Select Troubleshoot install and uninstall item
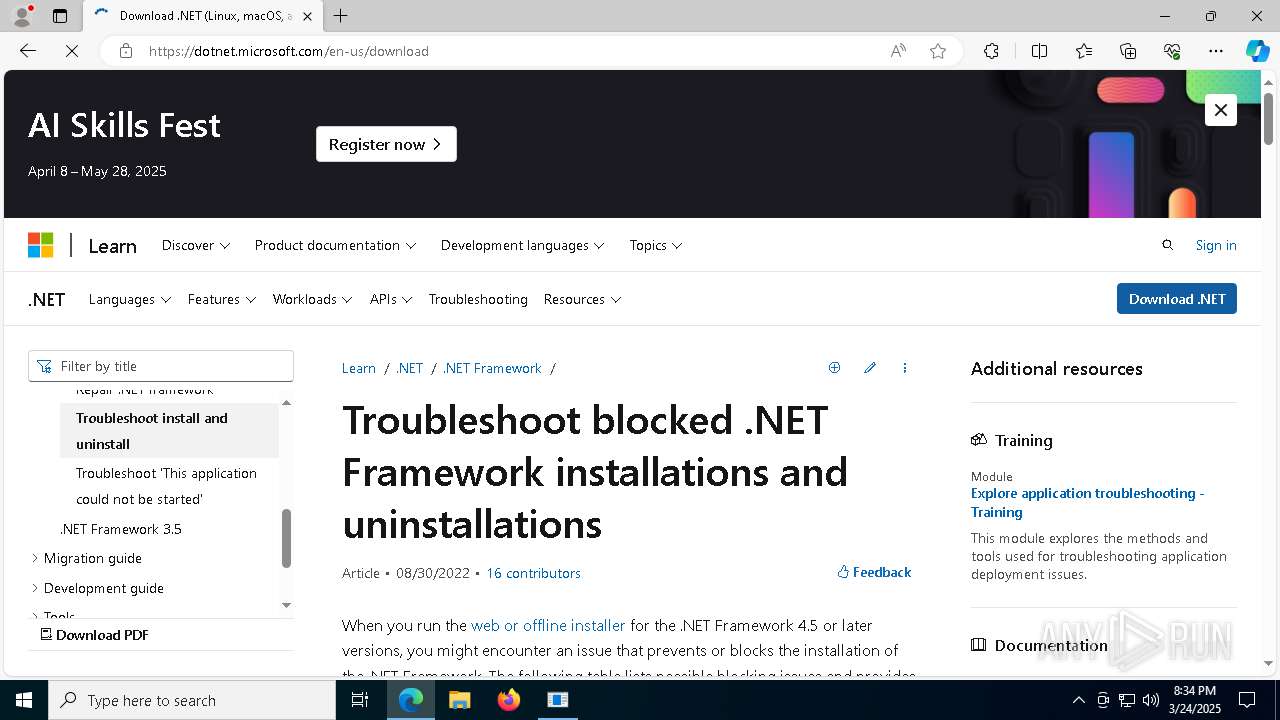Image resolution: width=1280 pixels, height=720 pixels. (x=169, y=431)
